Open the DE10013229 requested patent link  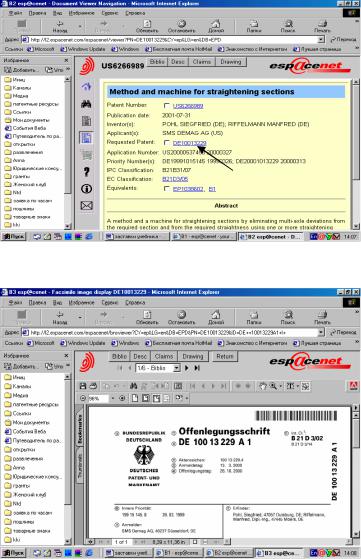[189, 143]
